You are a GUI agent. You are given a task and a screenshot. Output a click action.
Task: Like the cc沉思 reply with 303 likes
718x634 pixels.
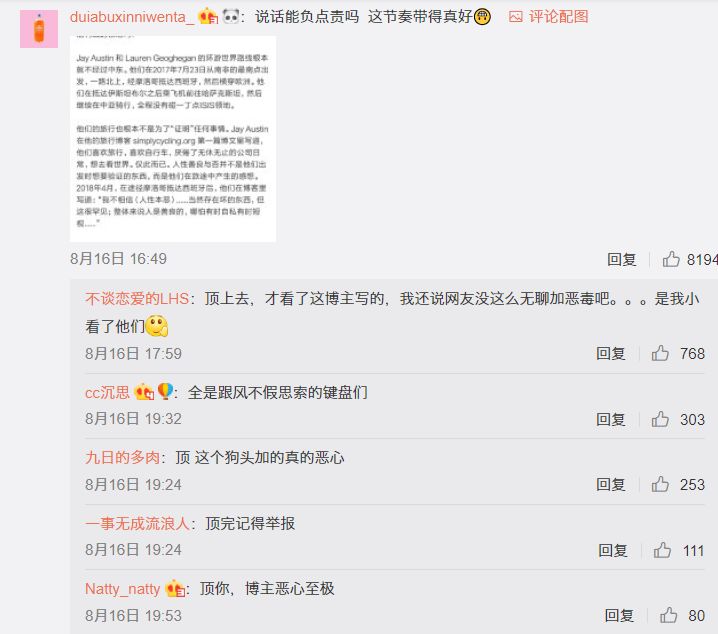(x=660, y=419)
